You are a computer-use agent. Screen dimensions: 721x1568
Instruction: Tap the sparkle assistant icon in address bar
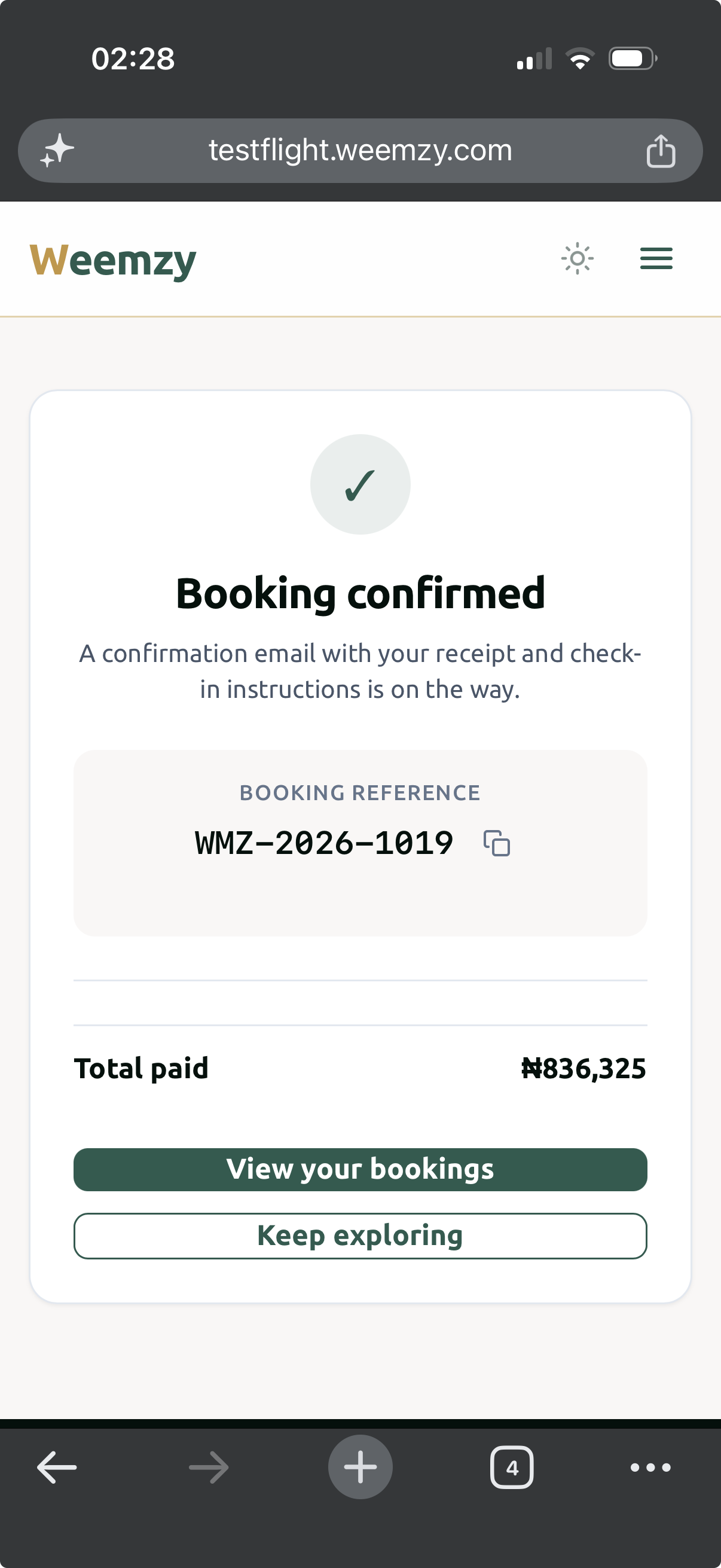(57, 150)
